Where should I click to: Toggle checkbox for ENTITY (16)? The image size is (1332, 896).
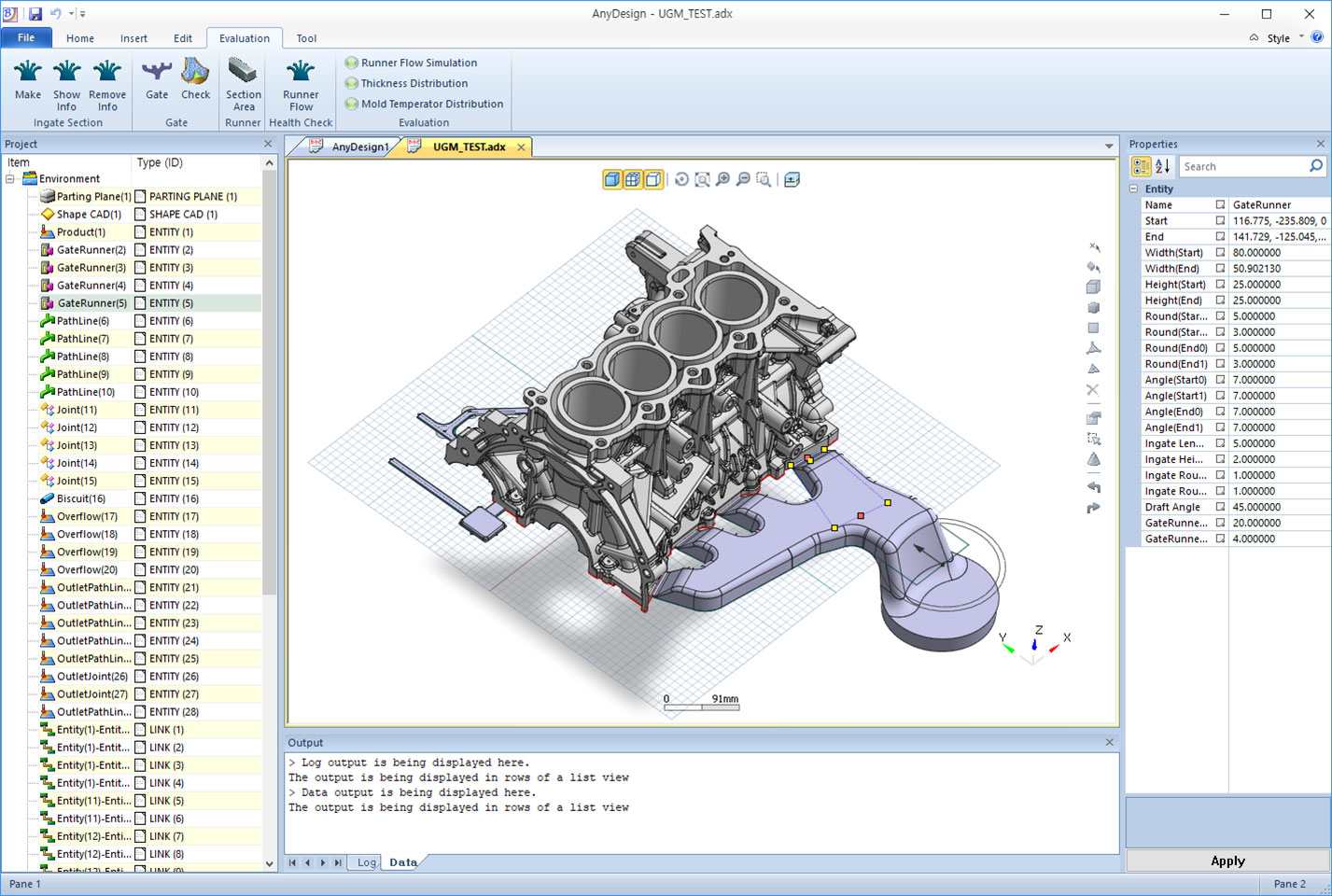140,499
